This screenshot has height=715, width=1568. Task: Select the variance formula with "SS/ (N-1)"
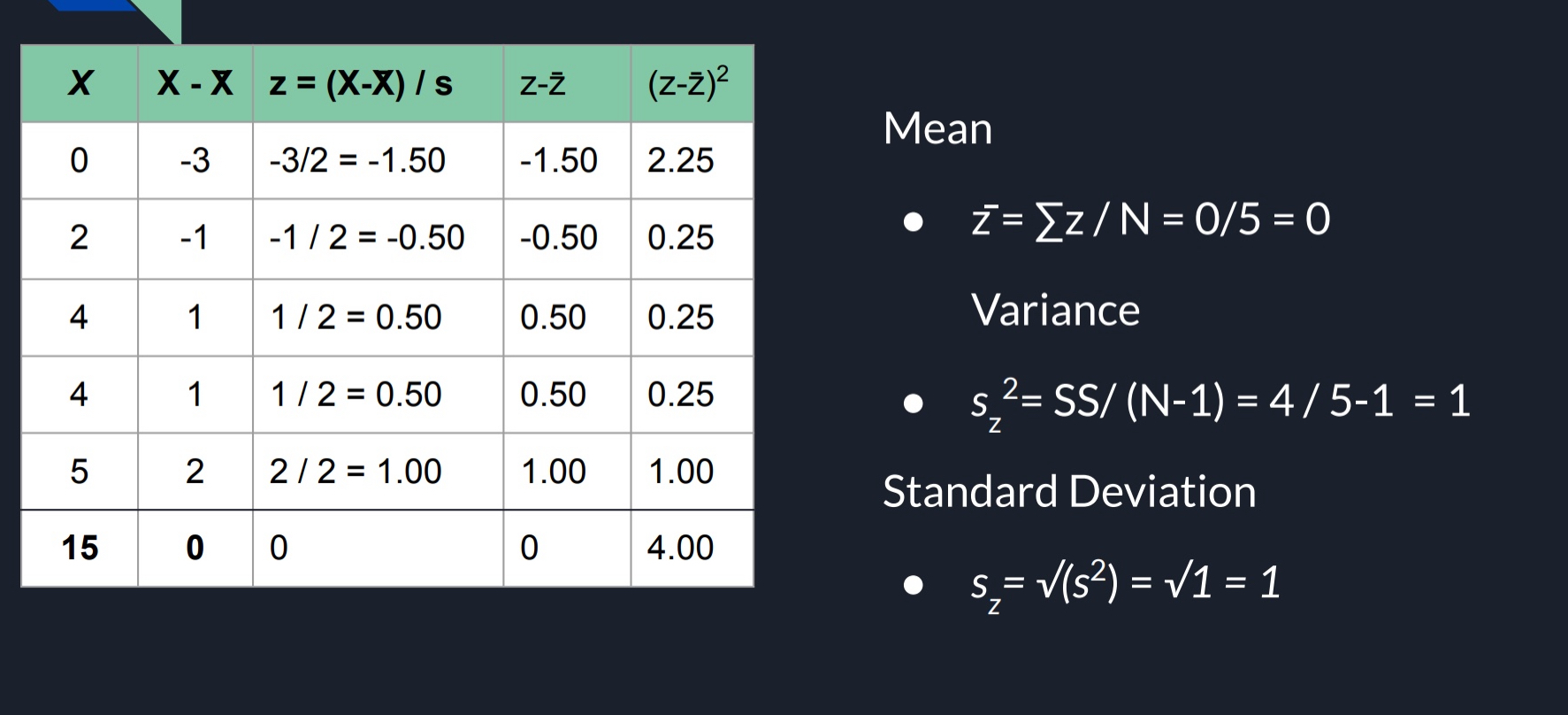pyautogui.click(x=1220, y=402)
